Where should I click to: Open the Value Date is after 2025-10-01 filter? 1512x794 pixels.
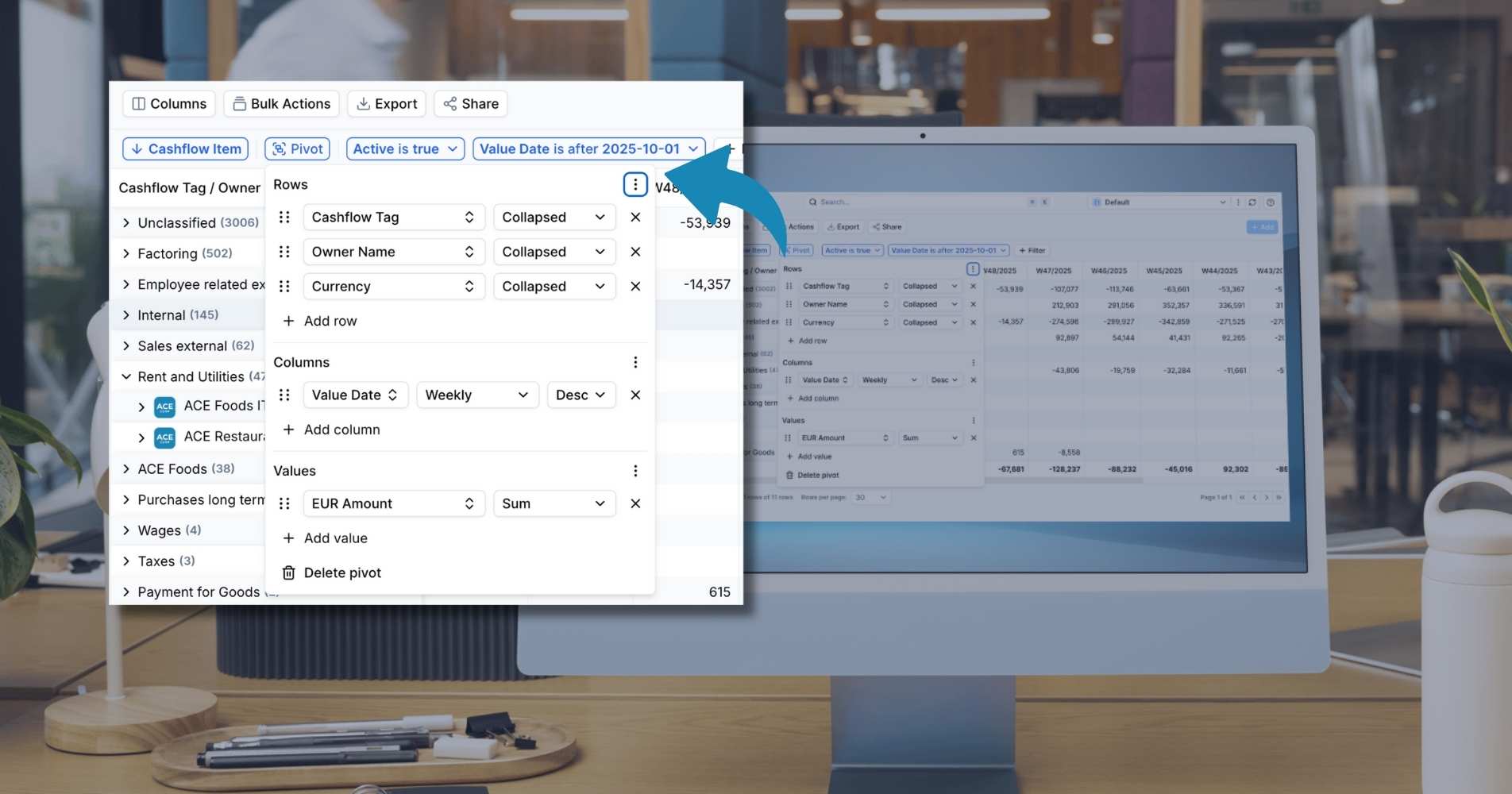click(588, 148)
